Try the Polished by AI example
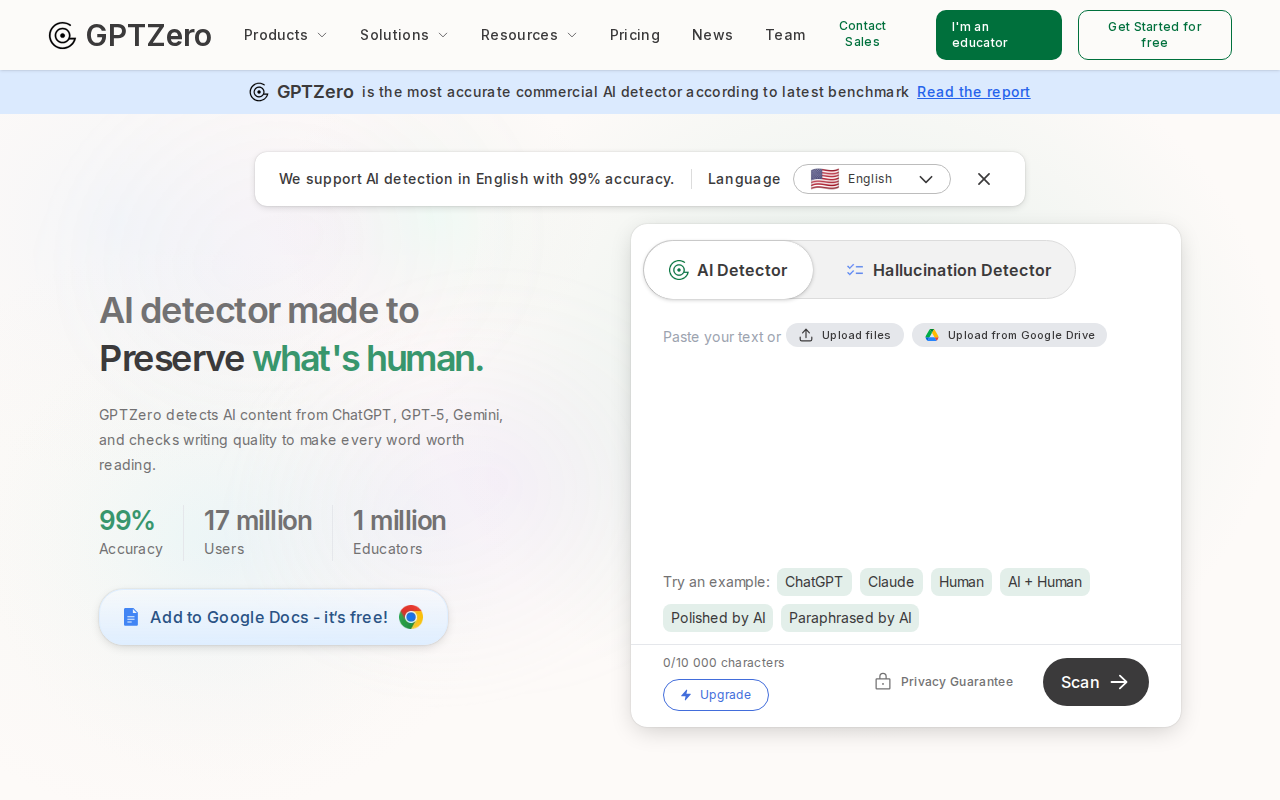 coord(718,618)
